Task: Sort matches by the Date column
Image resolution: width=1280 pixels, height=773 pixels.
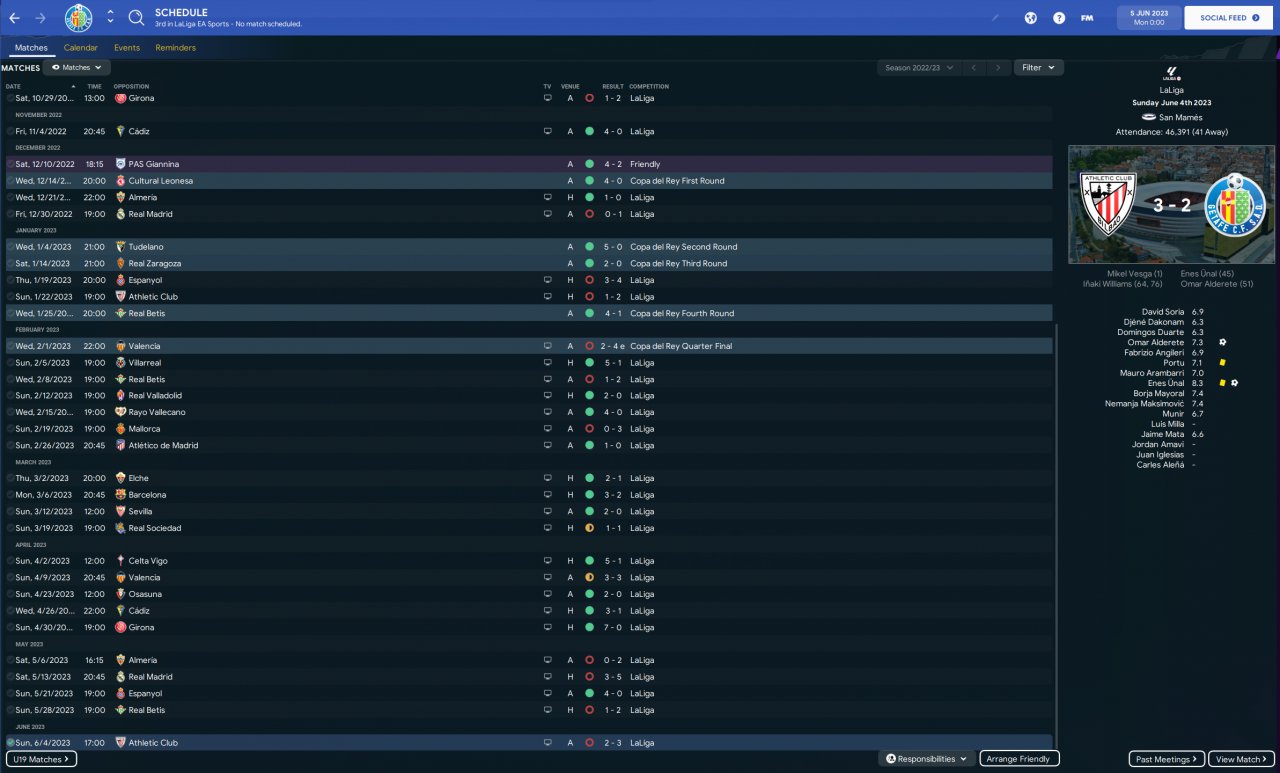Action: 13,86
